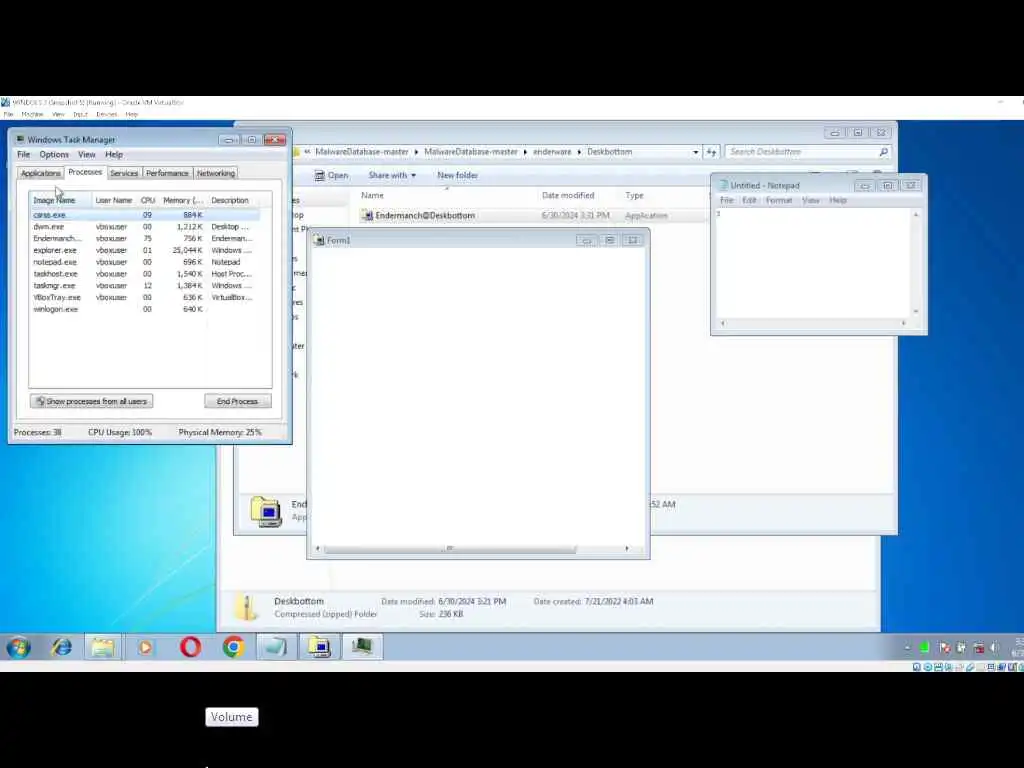Screen dimensions: 1024x768
Task: Click the Endermanch@Deskbottom file icon
Action: coord(368,216)
